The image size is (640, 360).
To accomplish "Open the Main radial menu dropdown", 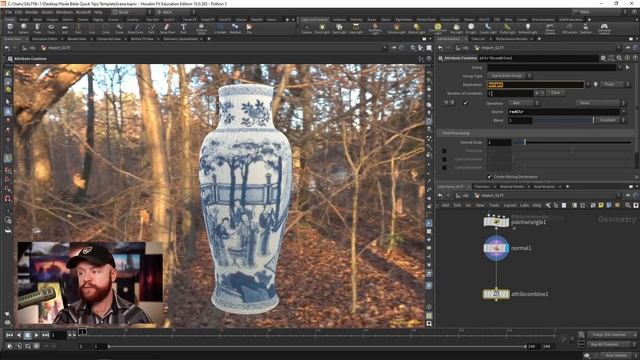I will point(176,12).
